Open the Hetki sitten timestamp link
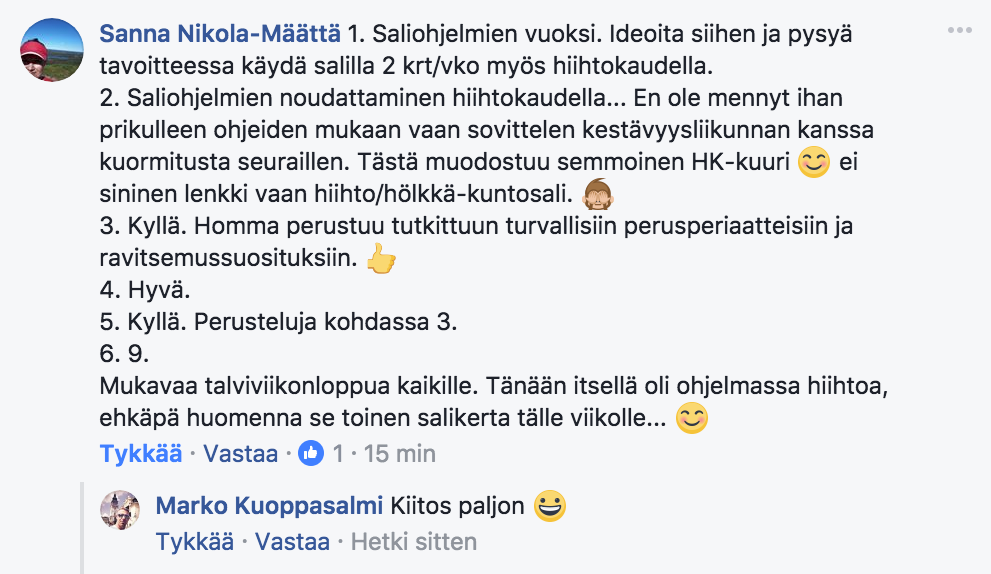Viewport: 991px width, 574px height. coord(413,542)
